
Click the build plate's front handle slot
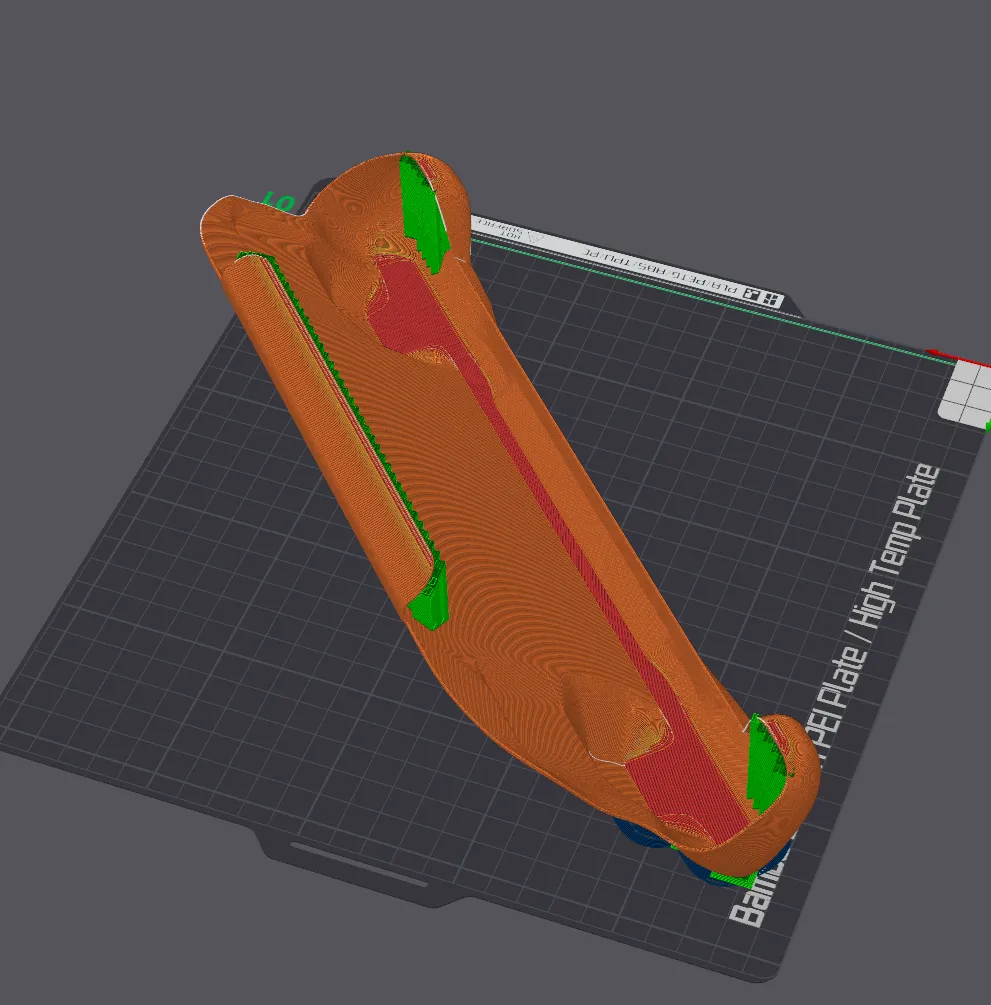[358, 865]
